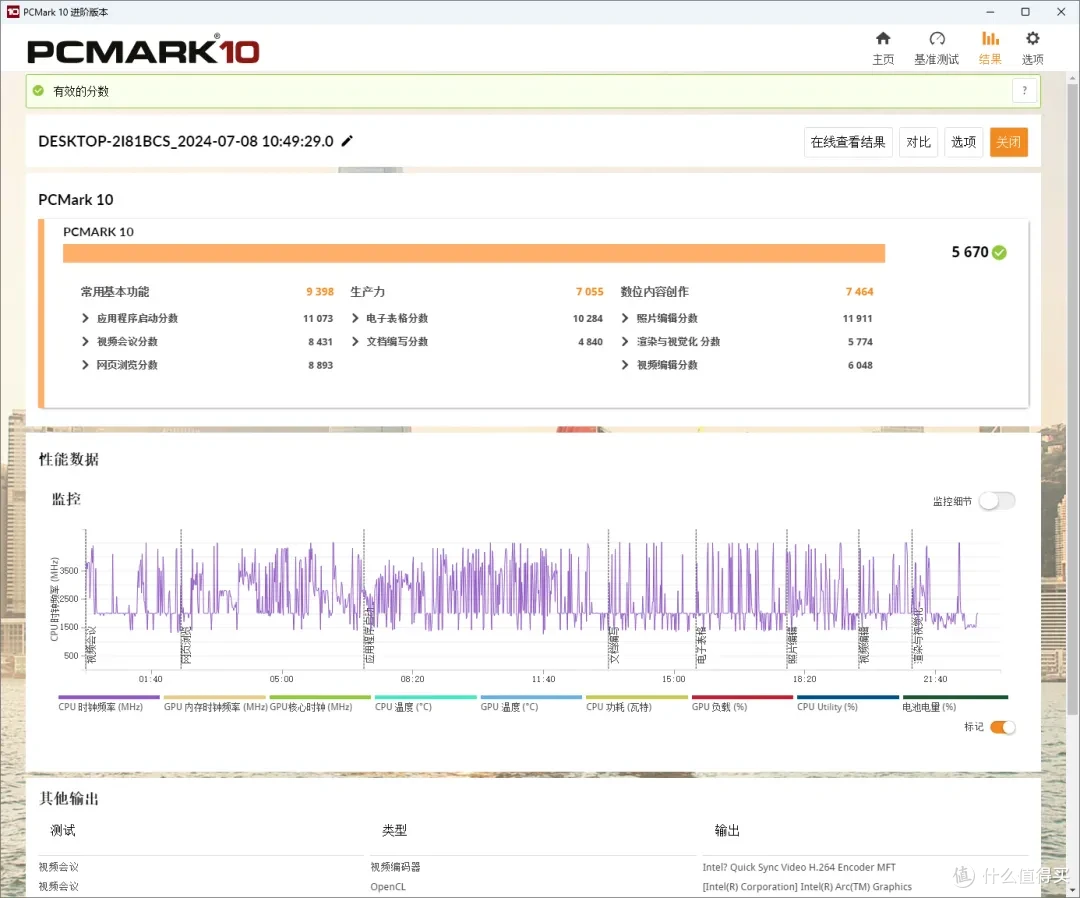Click the orange PCMARK 10 score bar
The width and height of the screenshot is (1080, 898).
point(474,253)
